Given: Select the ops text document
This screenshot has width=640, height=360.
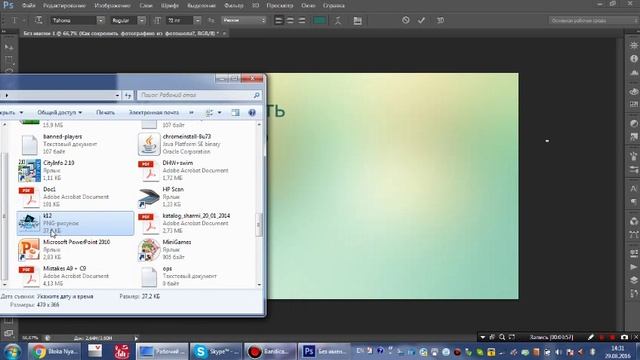Looking at the screenshot, I should [x=194, y=276].
